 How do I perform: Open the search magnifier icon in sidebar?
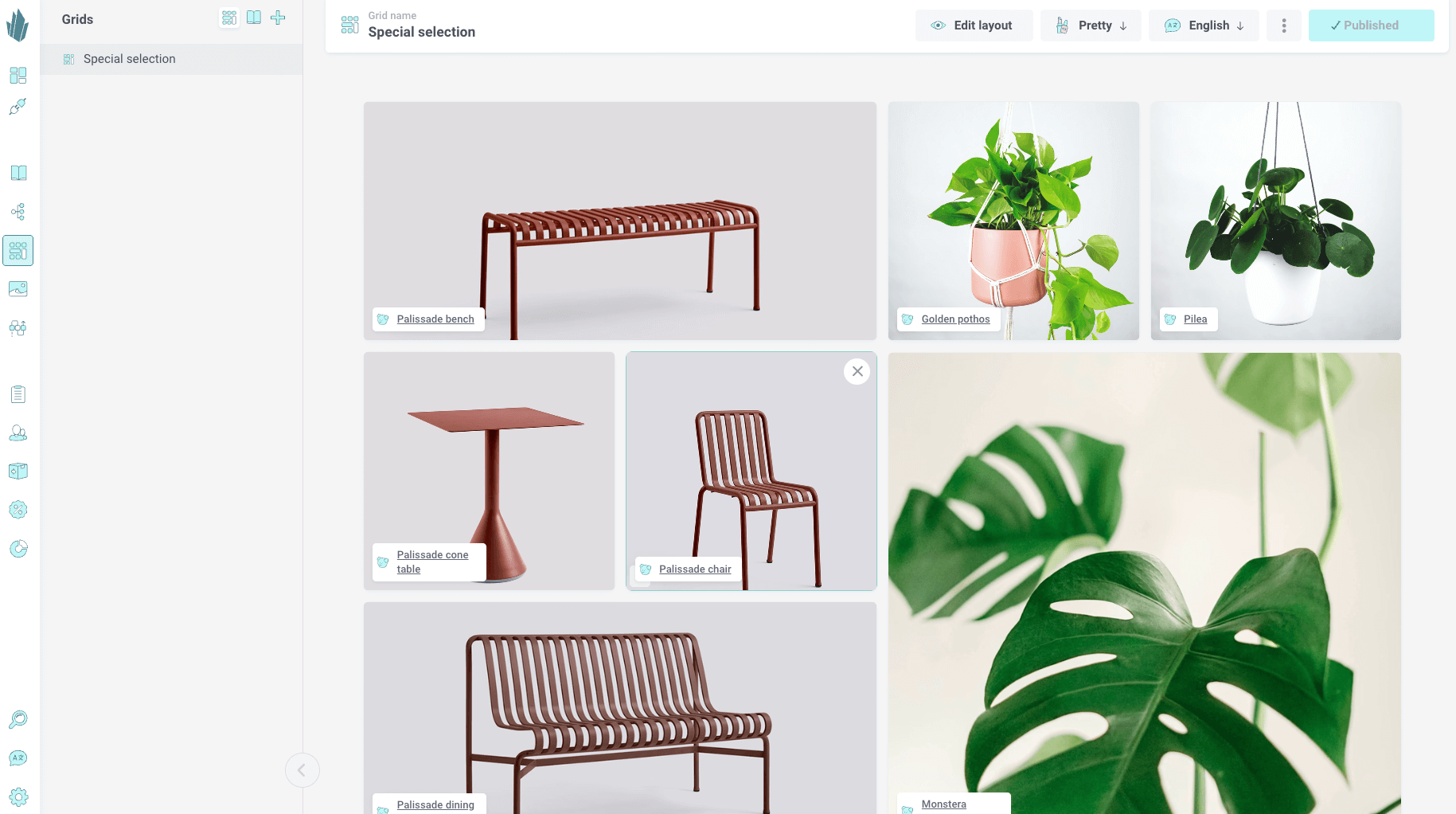18,720
